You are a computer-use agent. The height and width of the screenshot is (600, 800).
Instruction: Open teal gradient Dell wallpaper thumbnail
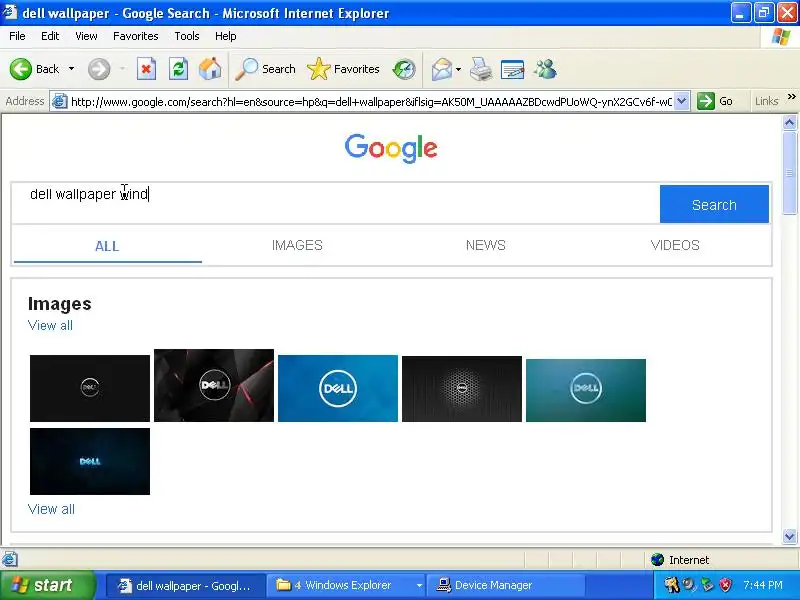point(586,390)
